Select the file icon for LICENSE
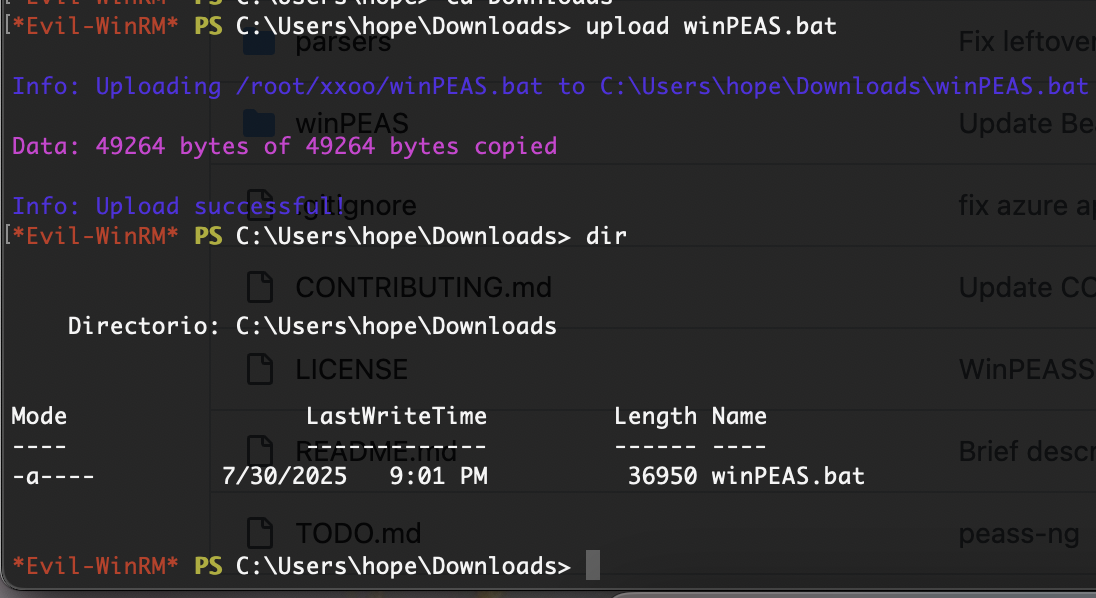The width and height of the screenshot is (1096, 598). tap(259, 369)
